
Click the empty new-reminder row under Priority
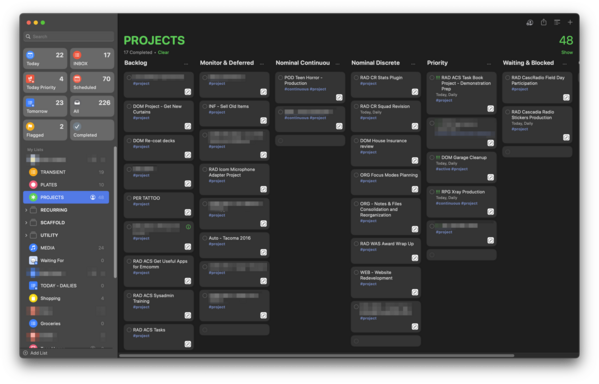coord(461,255)
